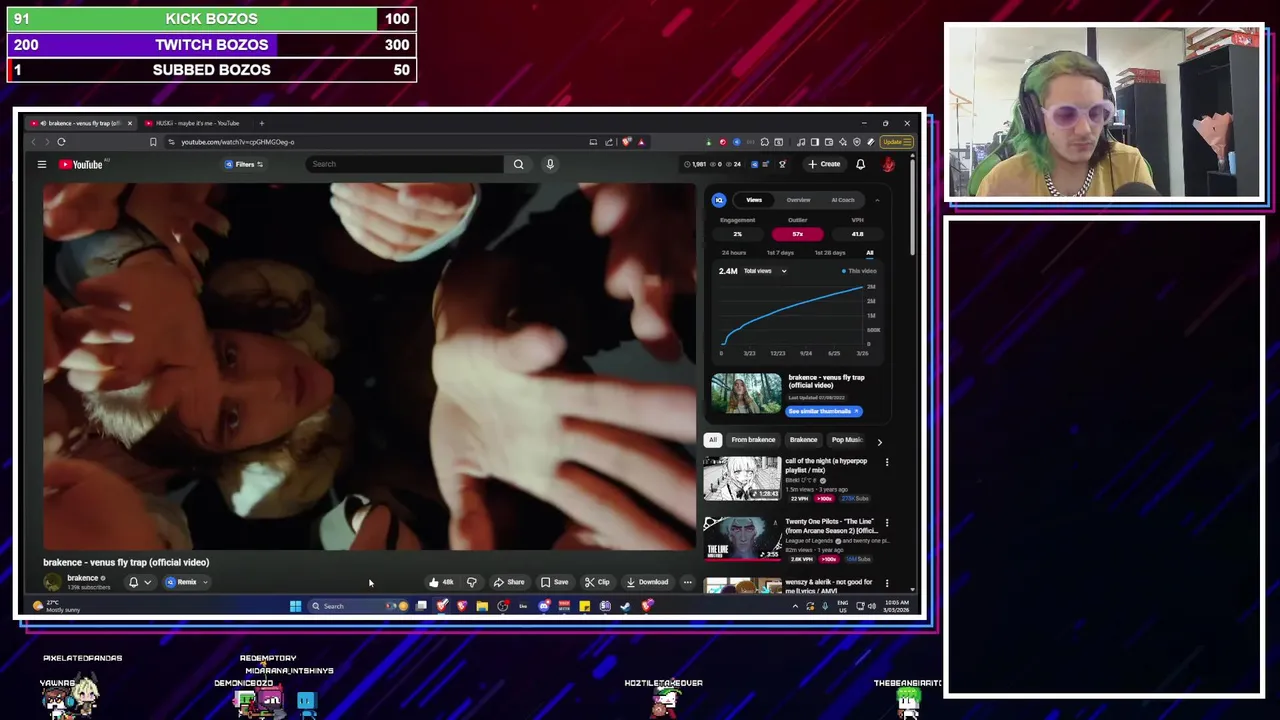
Task: Click the search magnifier button
Action: (518, 164)
